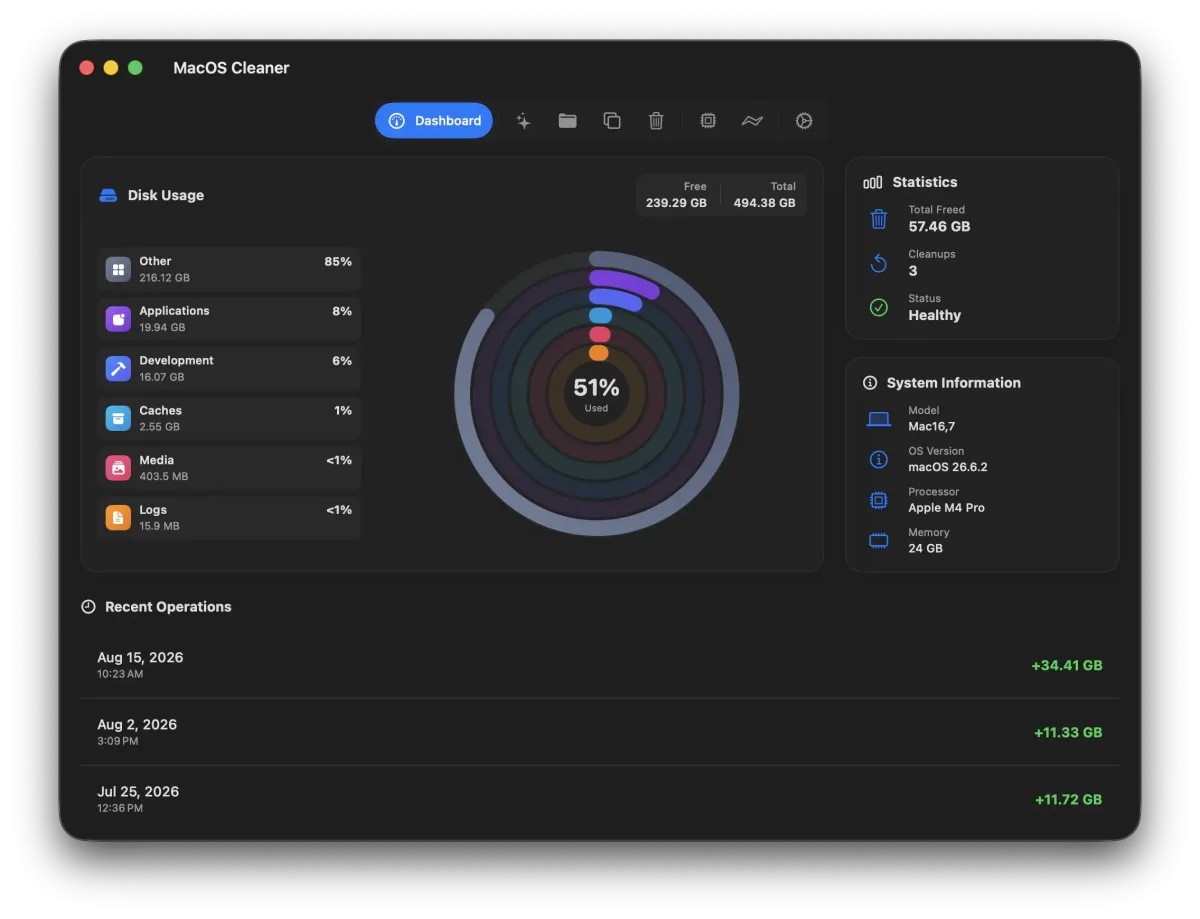Viewport: 1200px width, 919px height.
Task: Click the Model laptop icon
Action: point(879,419)
